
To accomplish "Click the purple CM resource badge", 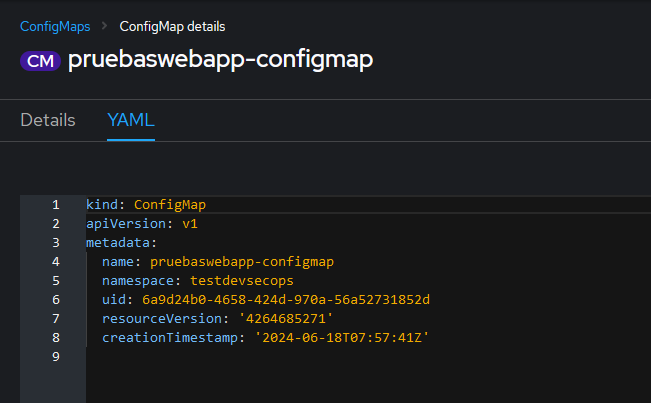I will coord(40,60).
